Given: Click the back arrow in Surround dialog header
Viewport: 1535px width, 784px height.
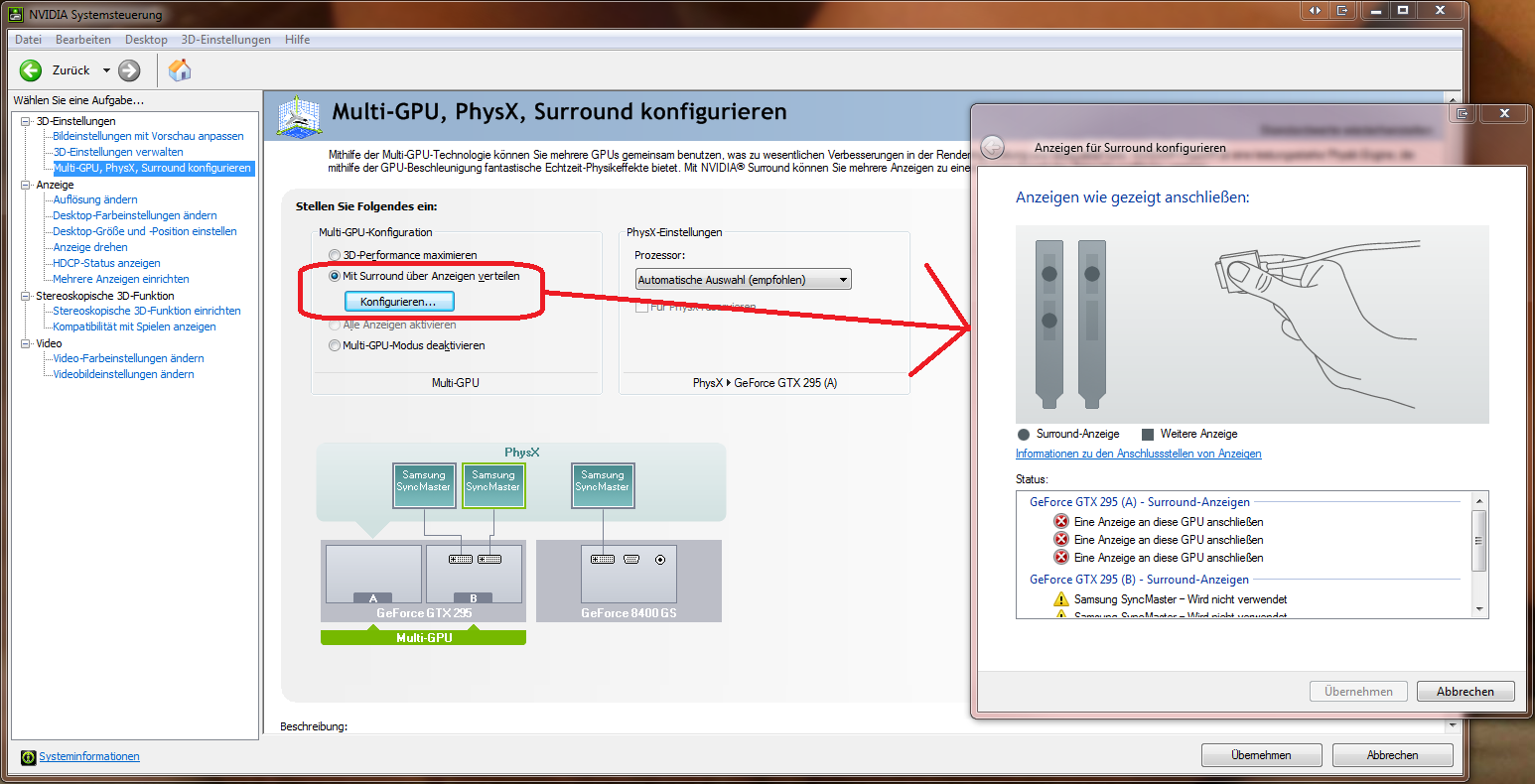Looking at the screenshot, I should [x=992, y=147].
